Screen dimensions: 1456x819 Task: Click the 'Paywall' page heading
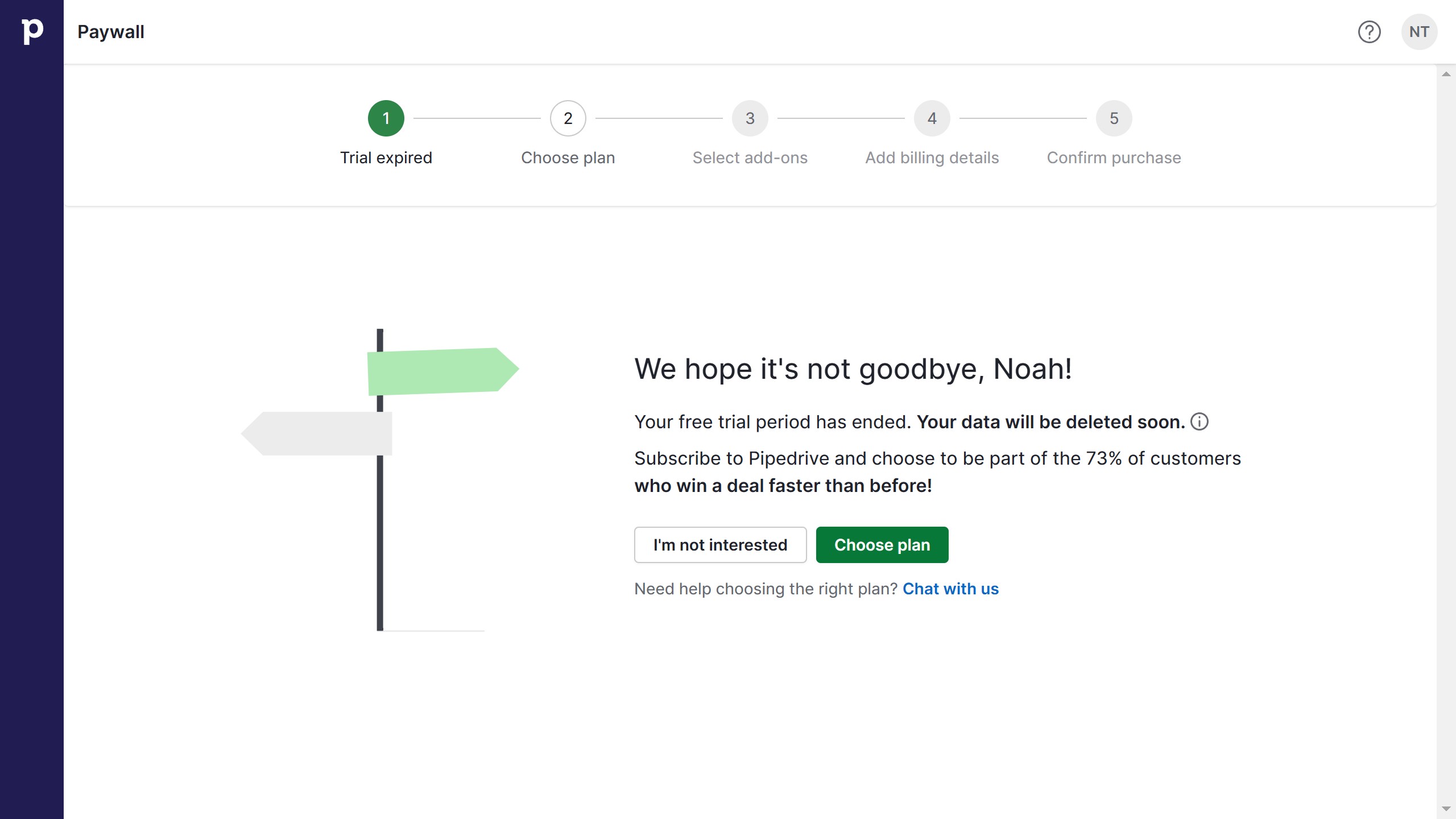click(111, 31)
